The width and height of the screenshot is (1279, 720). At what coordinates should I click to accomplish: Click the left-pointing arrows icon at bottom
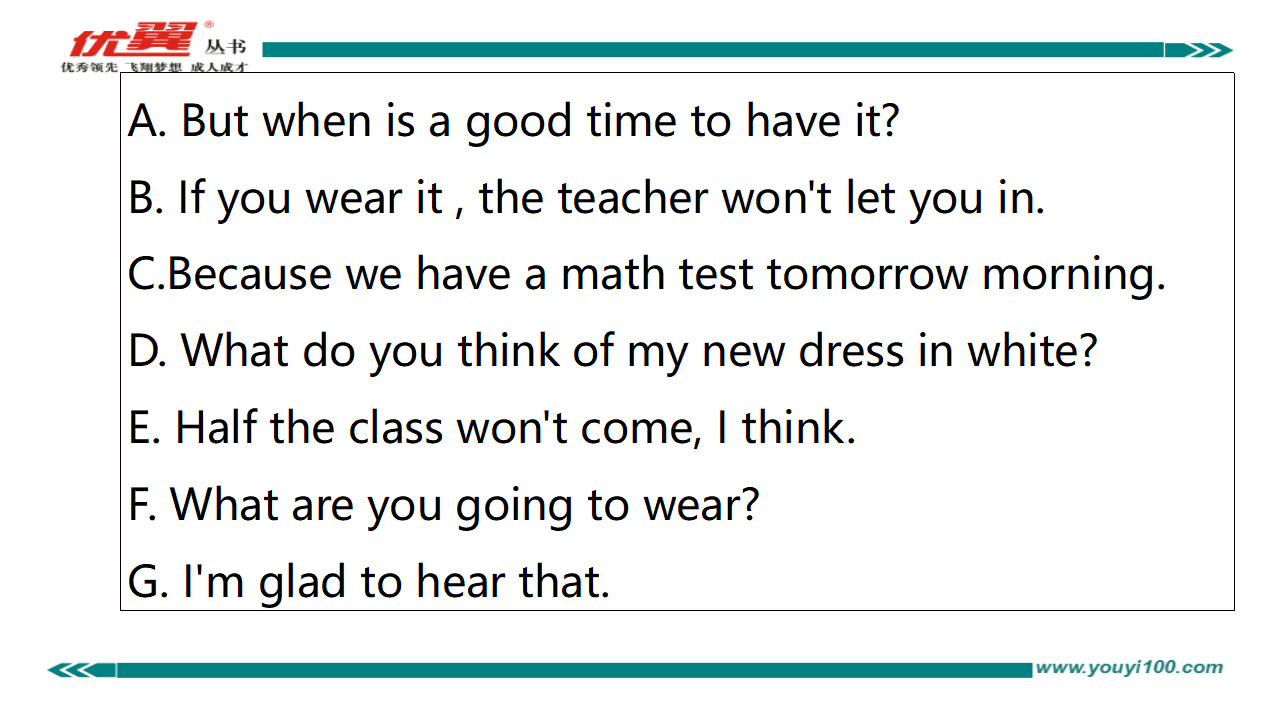click(x=80, y=669)
